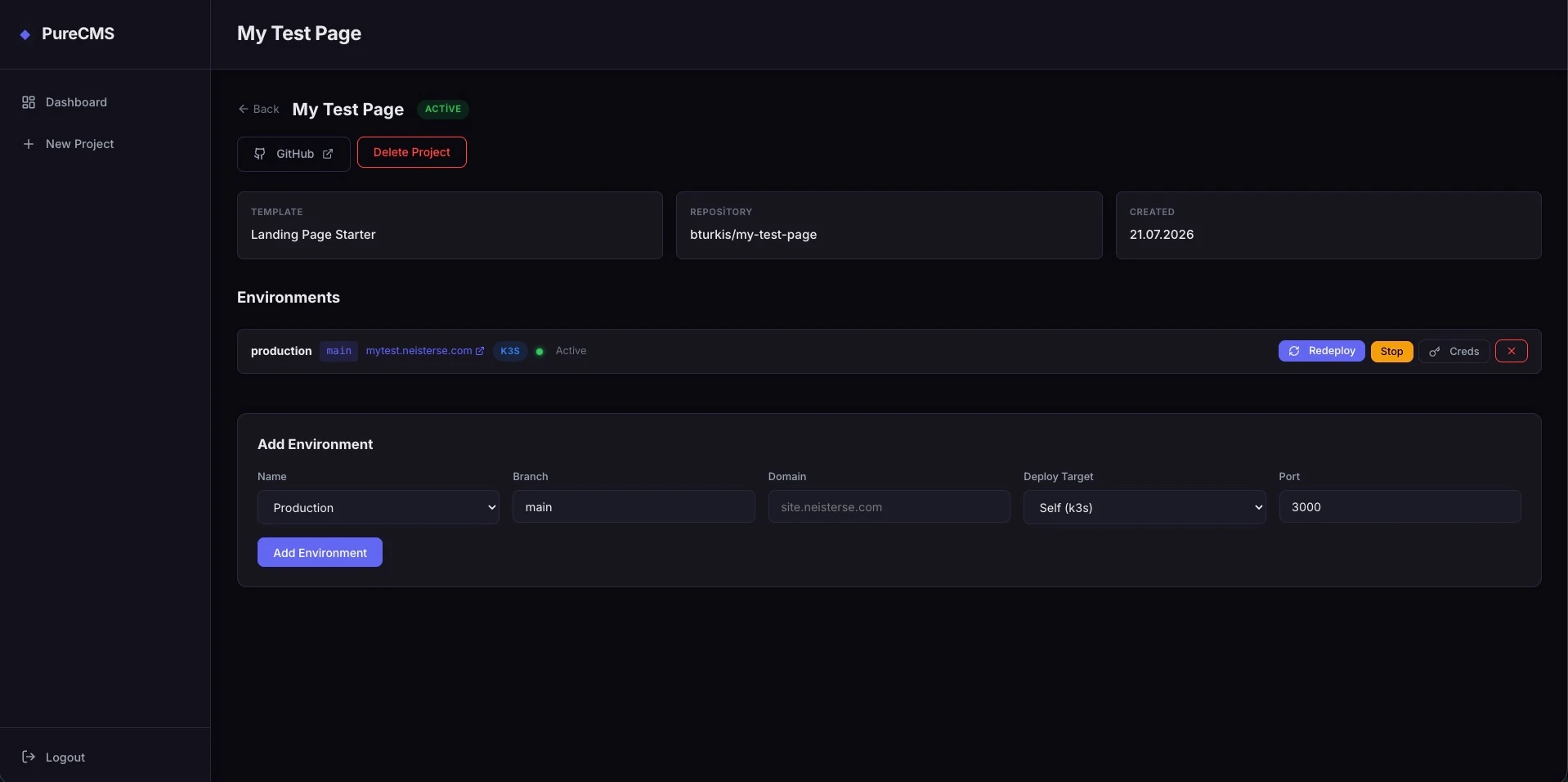Click the CREATED card label
This screenshot has width=1568, height=782.
1152,212
